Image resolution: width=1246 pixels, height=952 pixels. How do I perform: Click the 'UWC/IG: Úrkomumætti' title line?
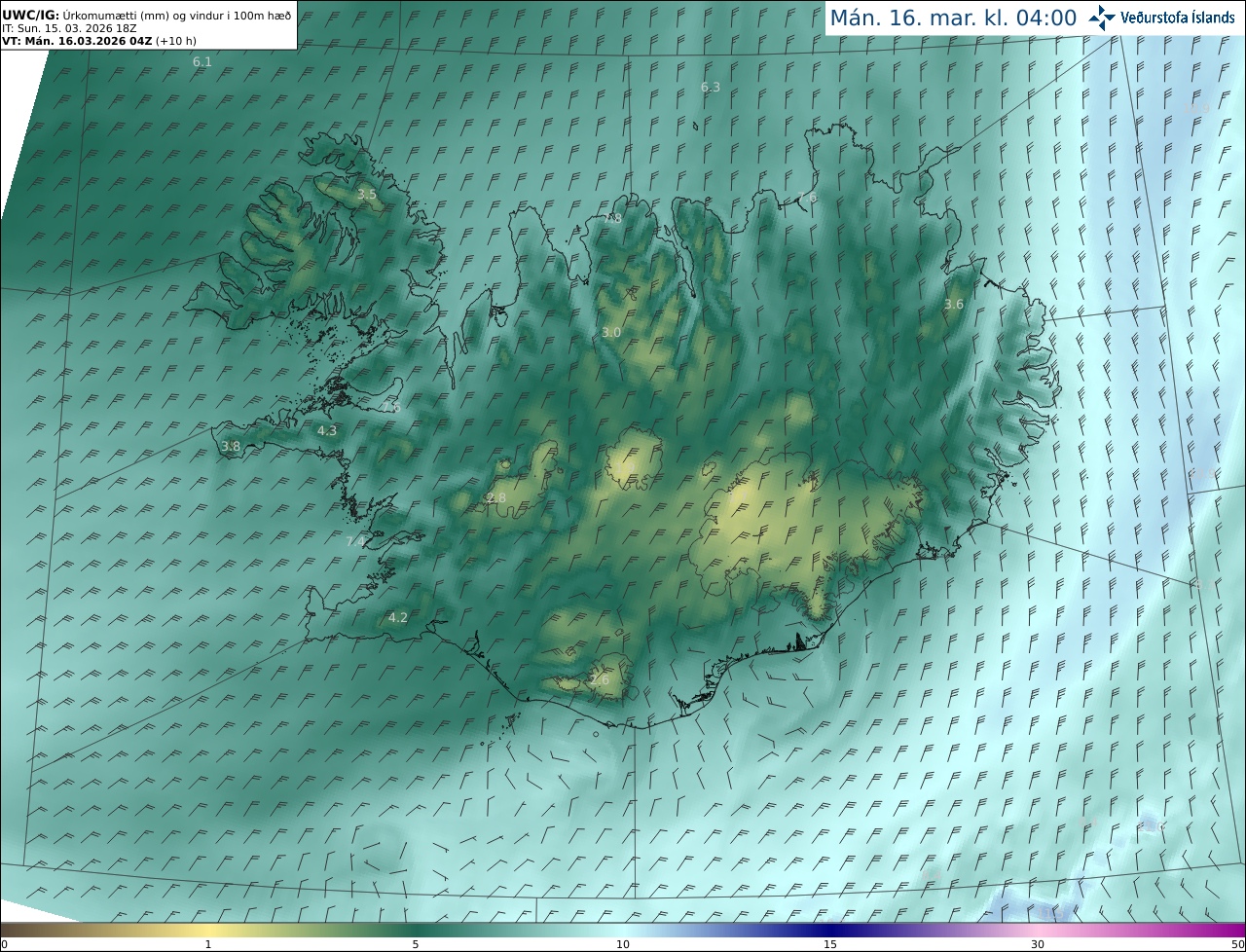point(147,16)
